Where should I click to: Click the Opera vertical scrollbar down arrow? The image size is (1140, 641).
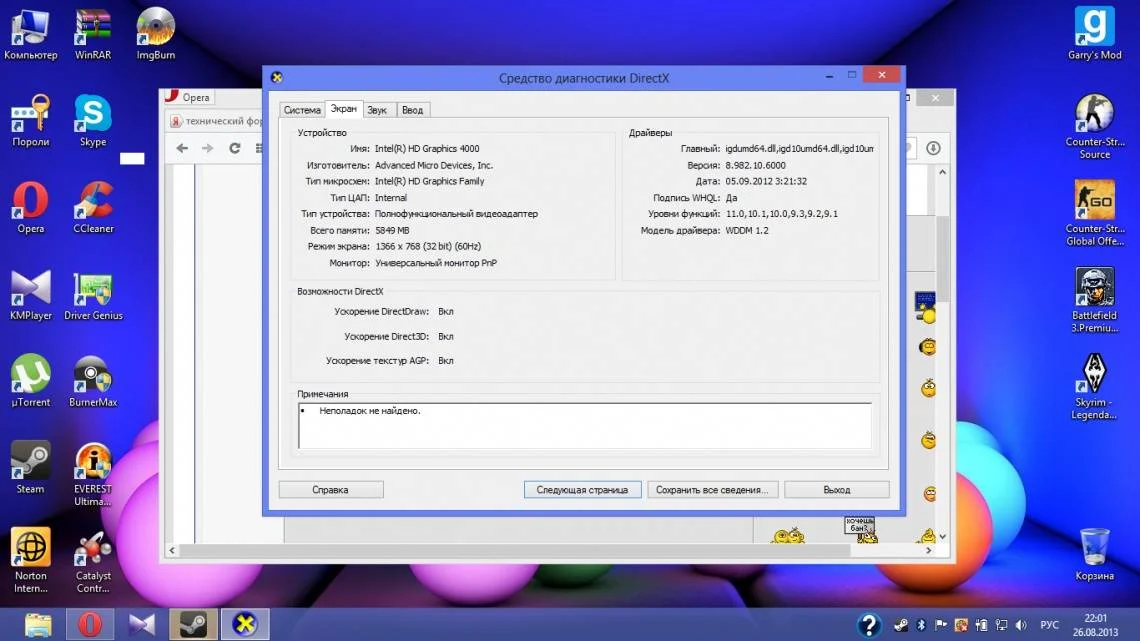coord(942,536)
